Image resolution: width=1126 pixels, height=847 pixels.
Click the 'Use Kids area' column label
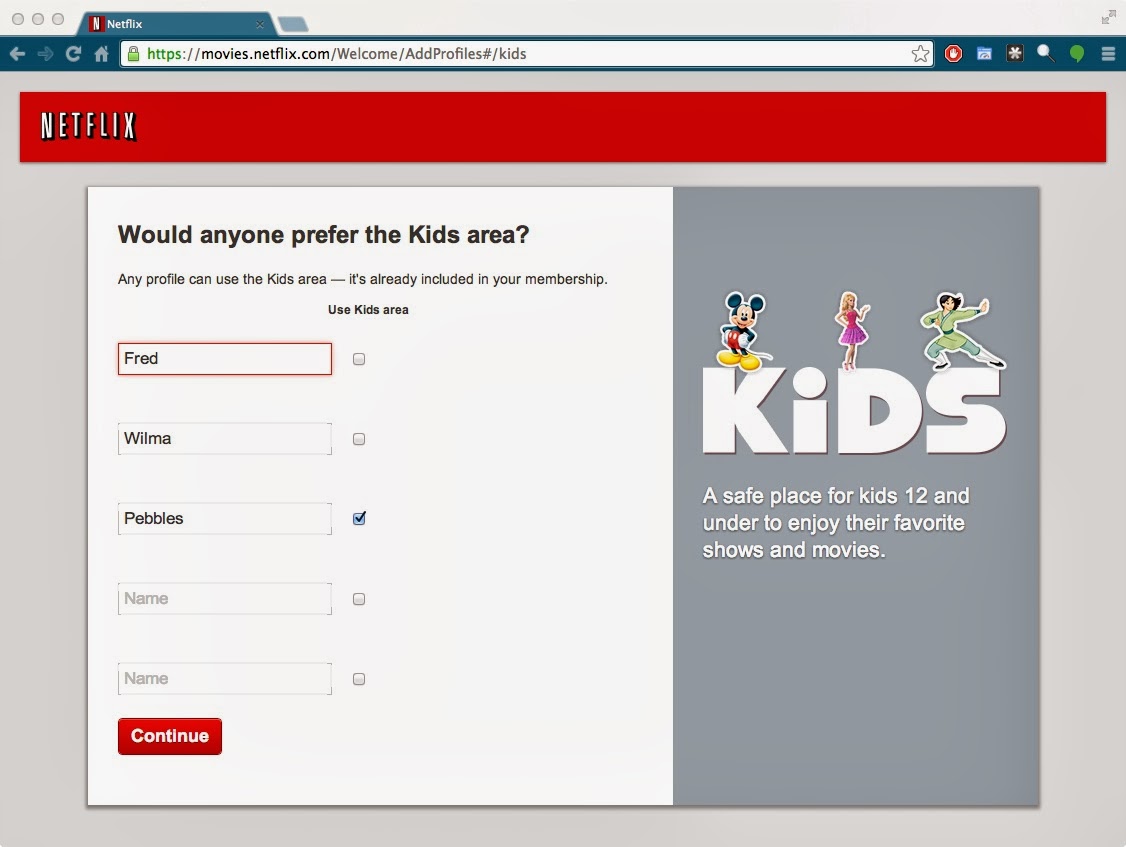pos(368,310)
